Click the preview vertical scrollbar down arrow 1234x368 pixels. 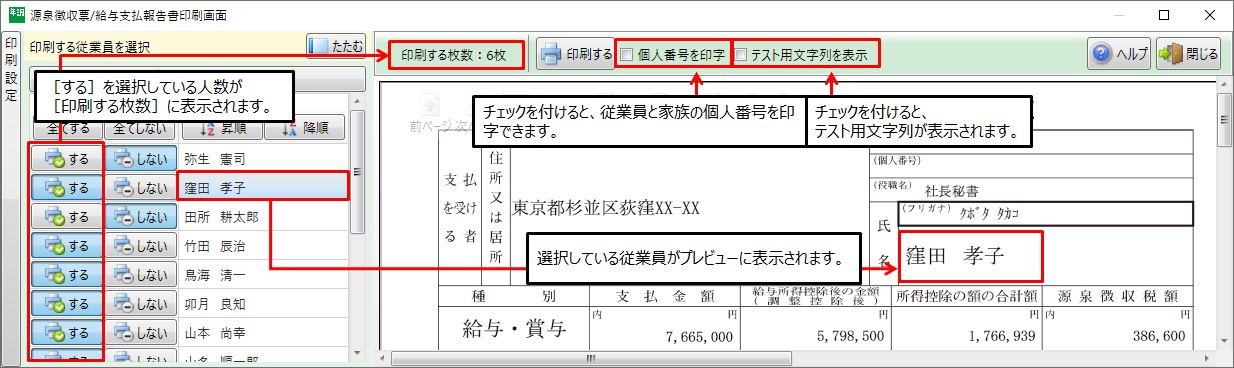click(1224, 341)
